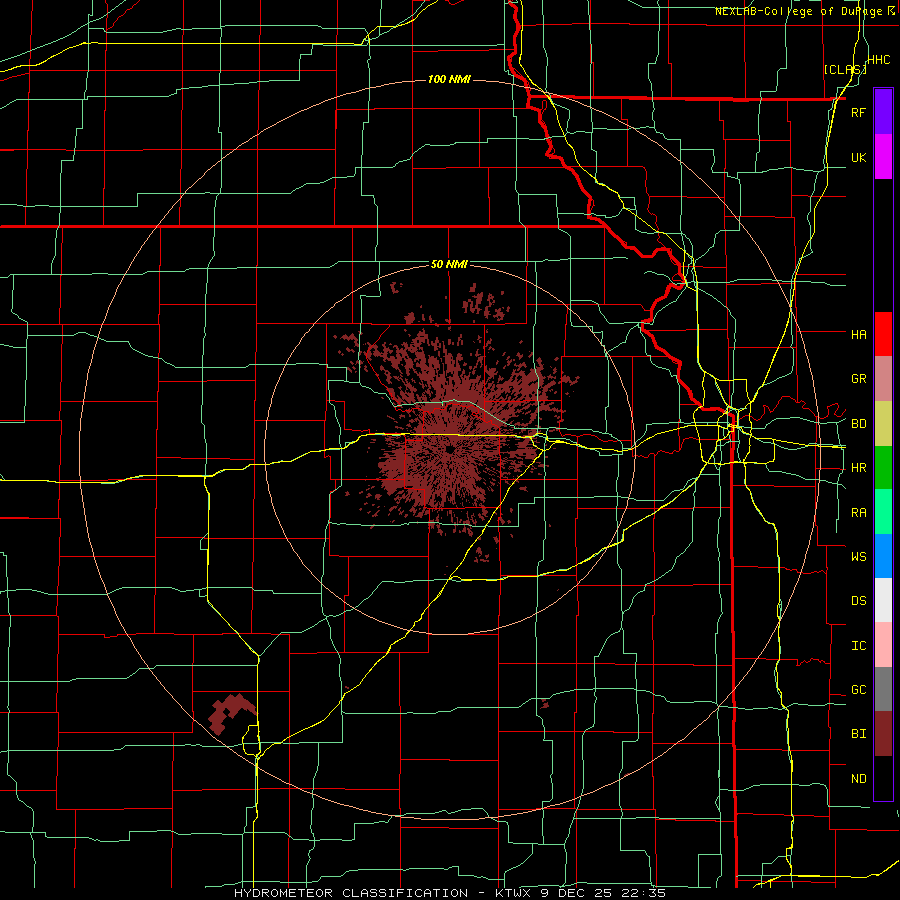
Task: Click the green HR legend color swatch
Action: click(883, 468)
